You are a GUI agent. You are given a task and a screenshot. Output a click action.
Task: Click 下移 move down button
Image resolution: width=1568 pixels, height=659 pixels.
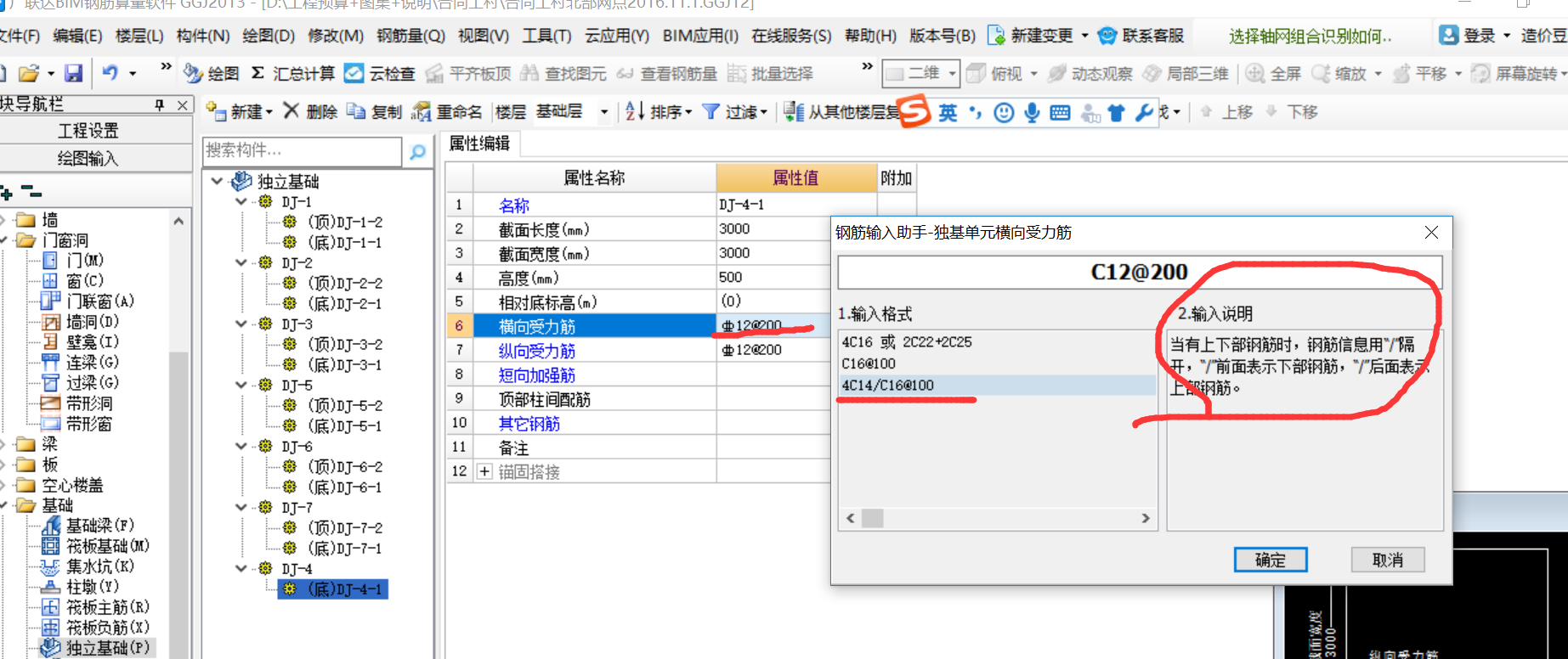click(1292, 111)
